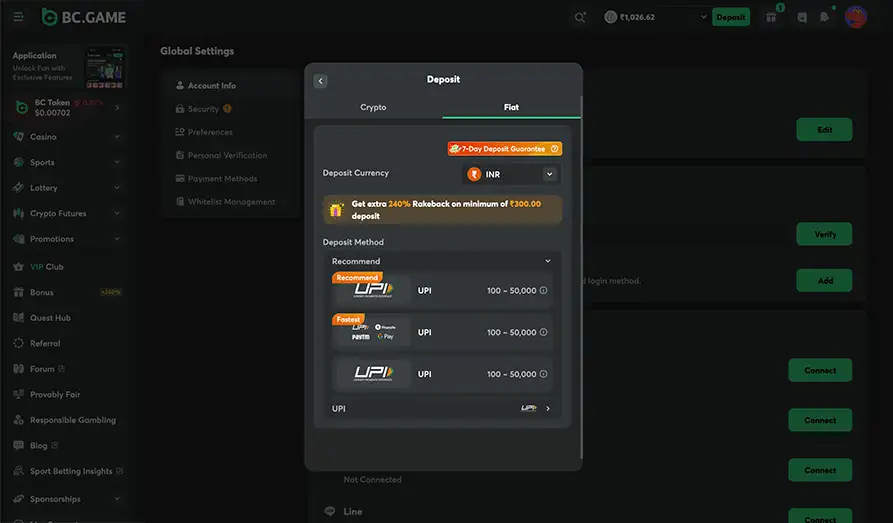Expand the UPI method group
This screenshot has height=523, width=893.
click(x=548, y=408)
